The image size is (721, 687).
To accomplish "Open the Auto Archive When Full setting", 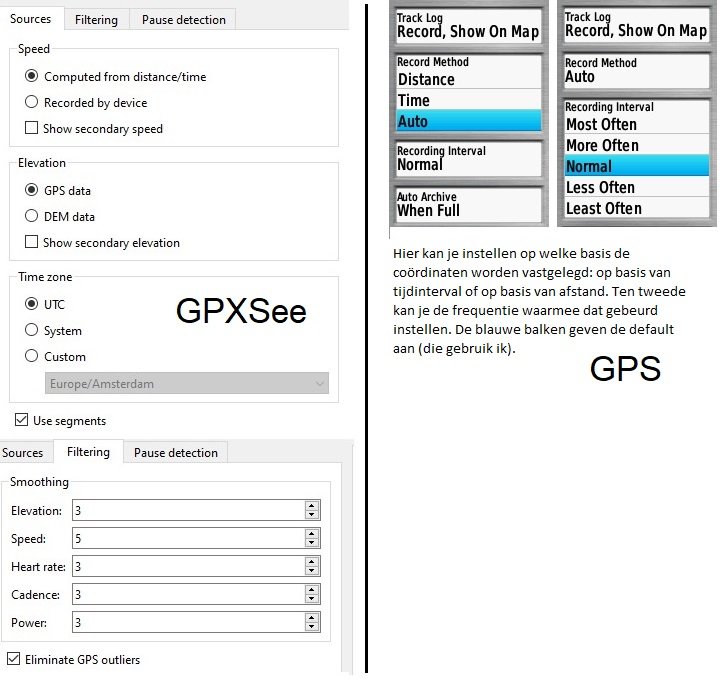I will [x=468, y=204].
